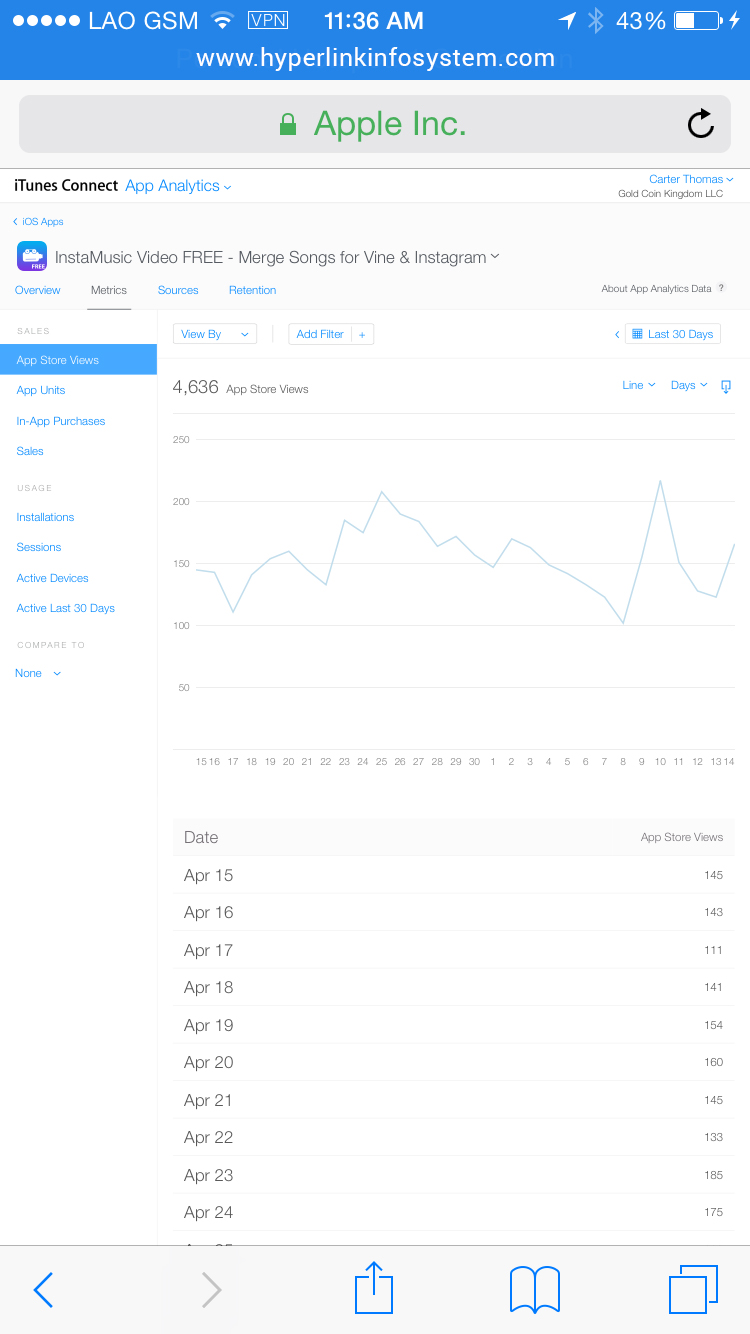
Task: Click the iTunes Connect title
Action: [x=66, y=186]
